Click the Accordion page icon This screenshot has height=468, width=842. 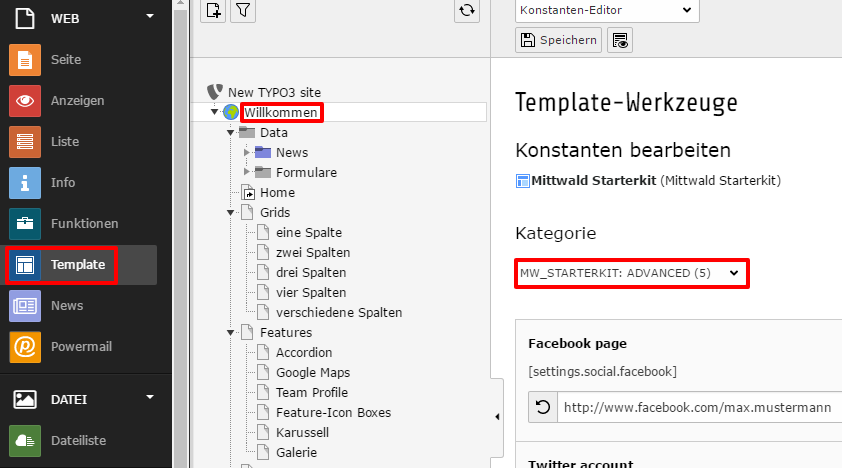point(263,352)
